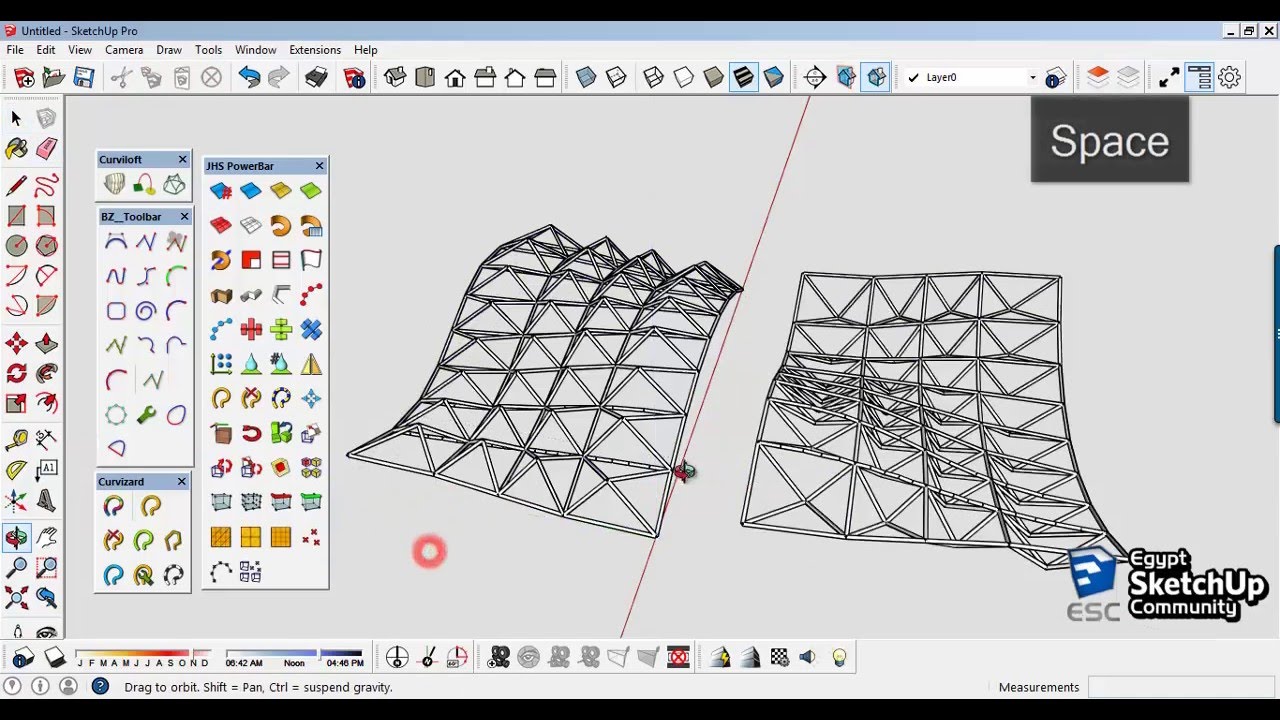Toggle Monochrome face style
The width and height of the screenshot is (1280, 720).
[773, 77]
